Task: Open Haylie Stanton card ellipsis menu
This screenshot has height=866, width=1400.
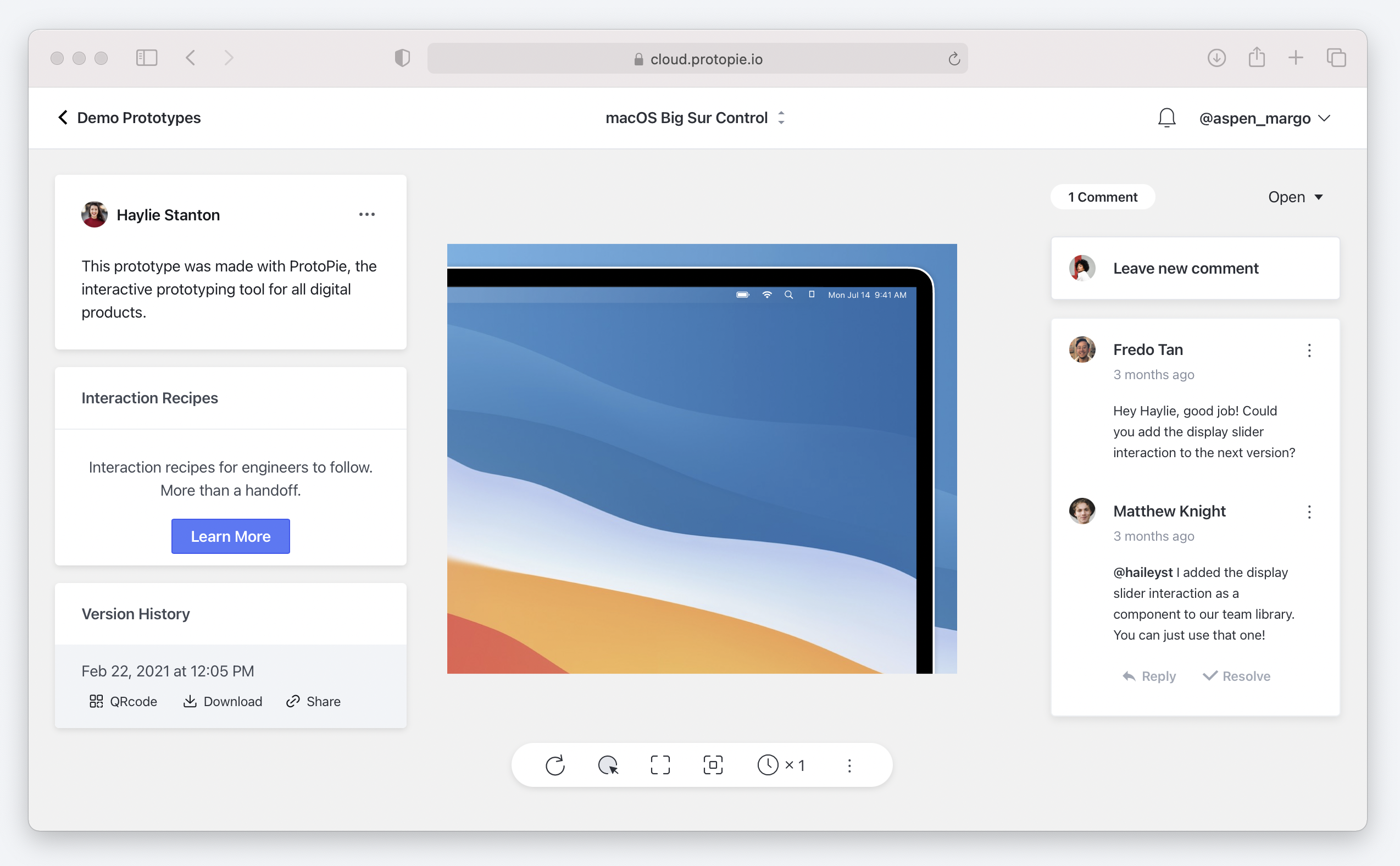Action: pyautogui.click(x=366, y=214)
